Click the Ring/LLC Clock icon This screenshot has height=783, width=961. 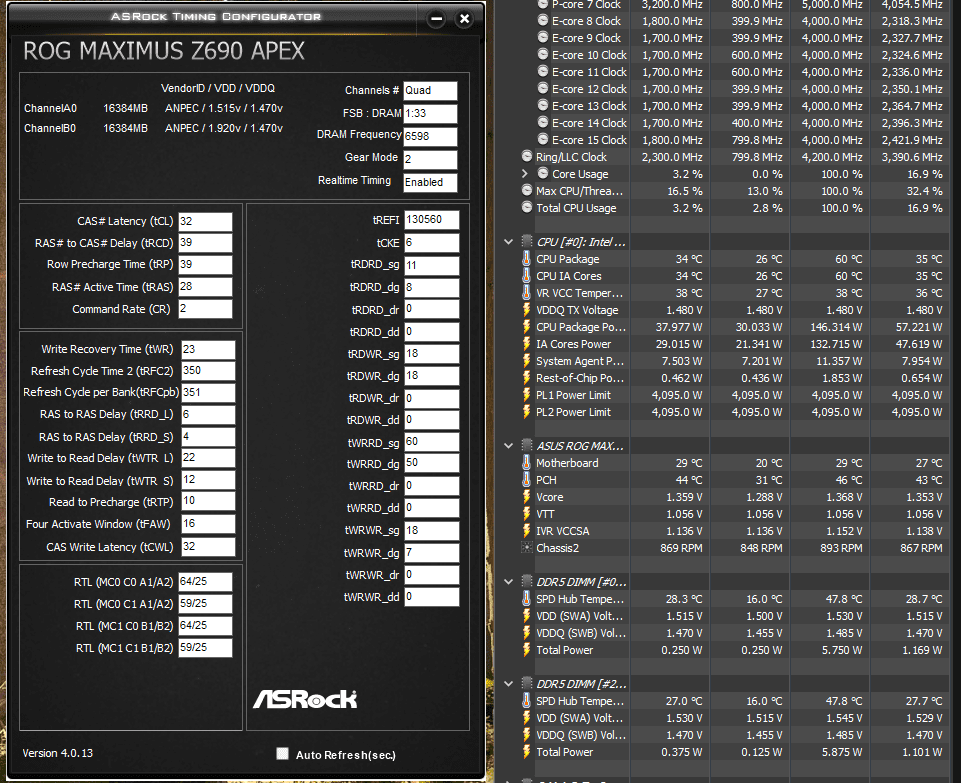tap(526, 157)
